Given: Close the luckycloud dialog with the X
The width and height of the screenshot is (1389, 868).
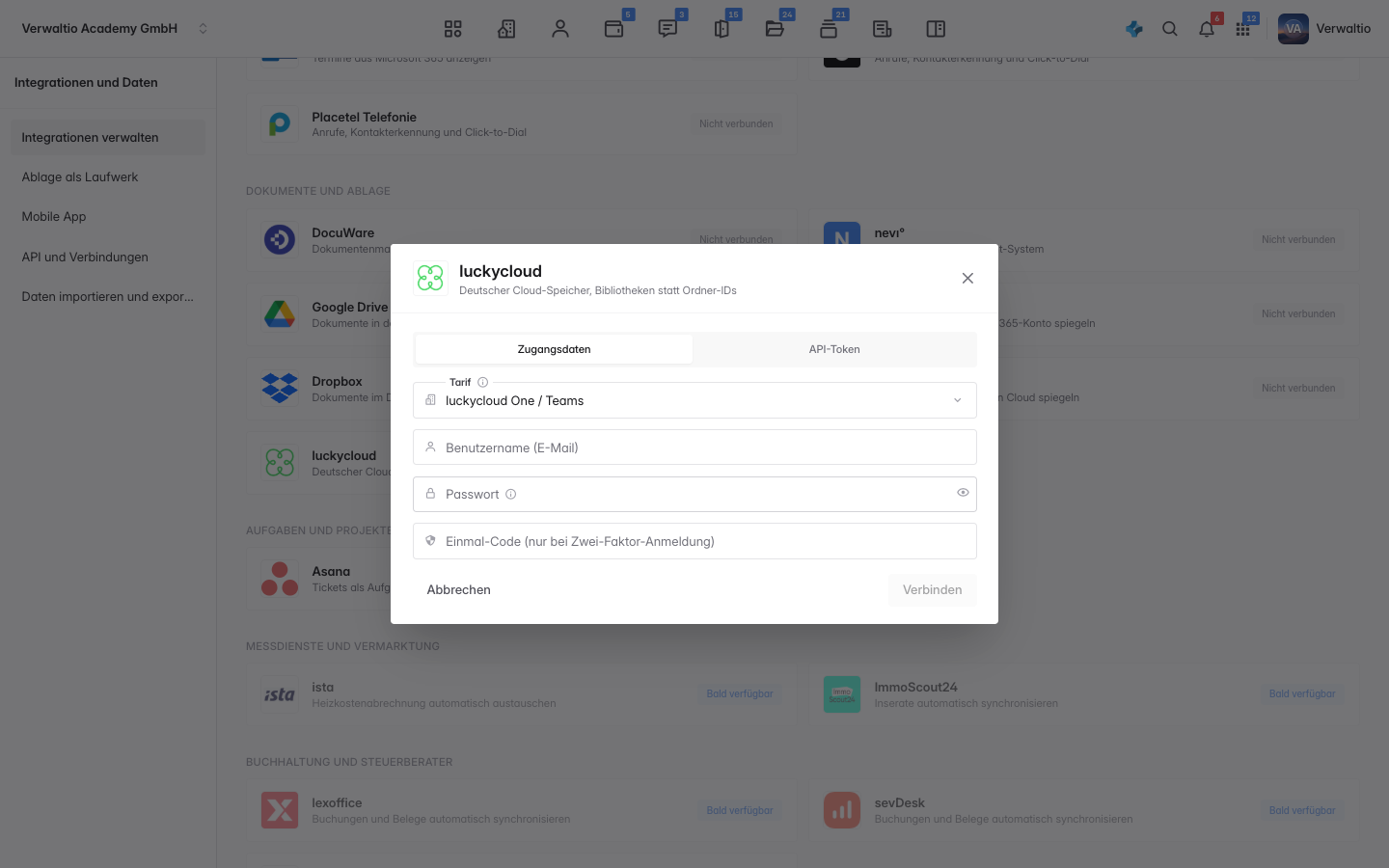Looking at the screenshot, I should coord(967,279).
